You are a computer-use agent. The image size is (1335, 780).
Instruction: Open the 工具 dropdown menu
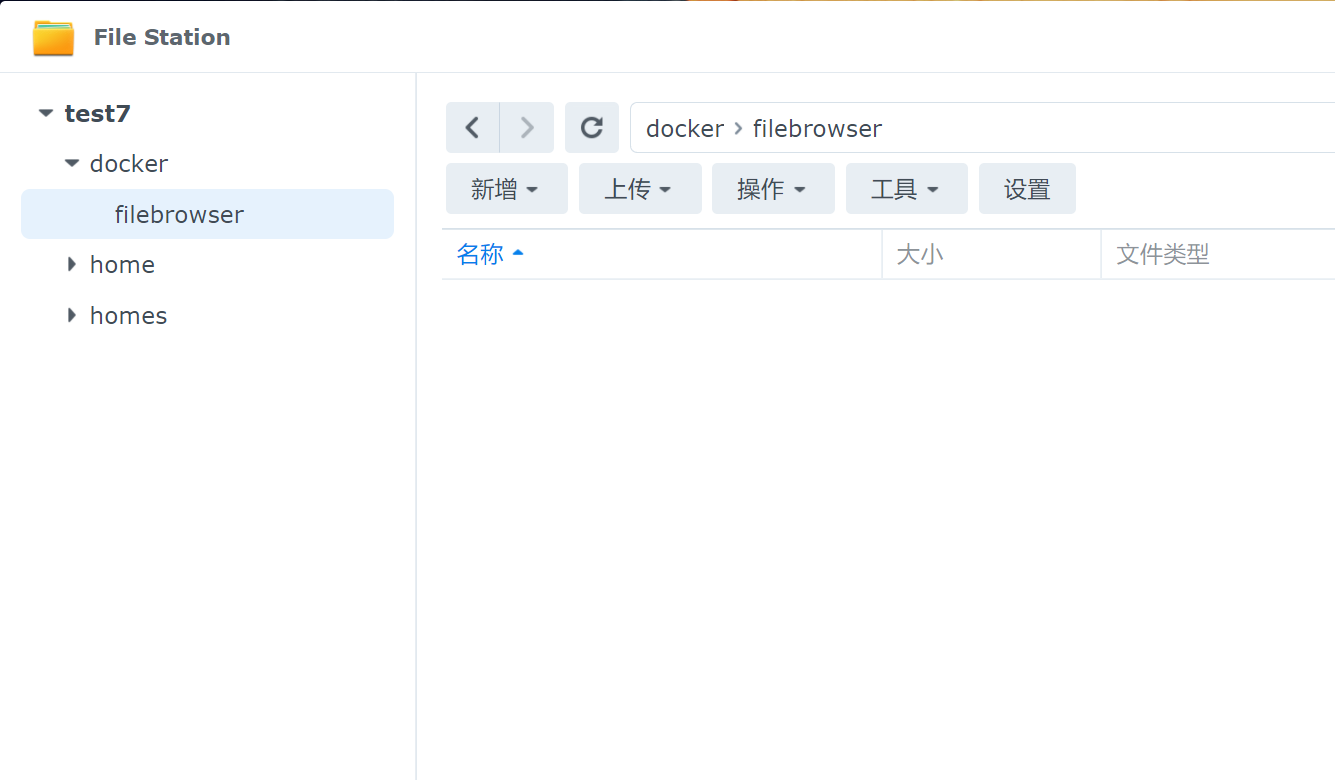[906, 189]
